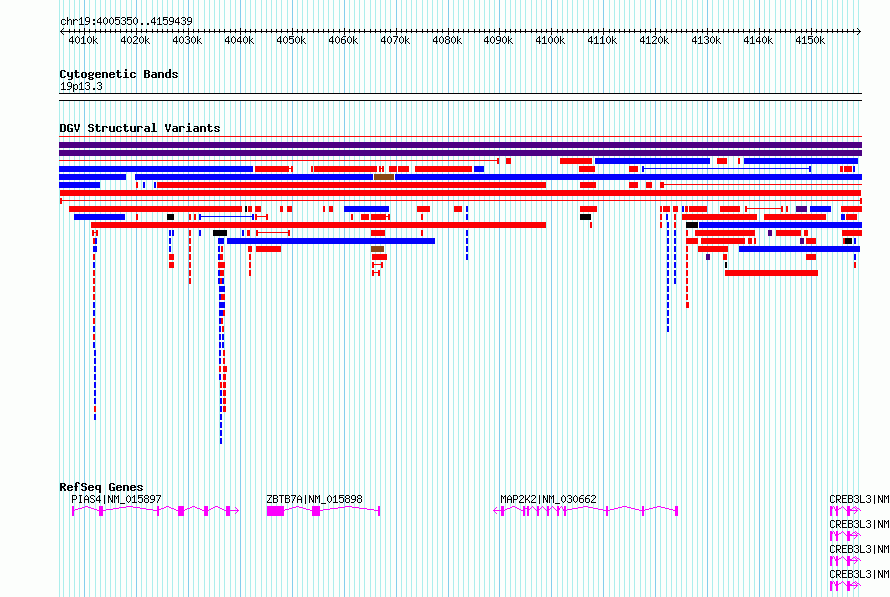This screenshot has width=890, height=597.
Task: Select the 4020k ruler position
Action: coord(135,40)
